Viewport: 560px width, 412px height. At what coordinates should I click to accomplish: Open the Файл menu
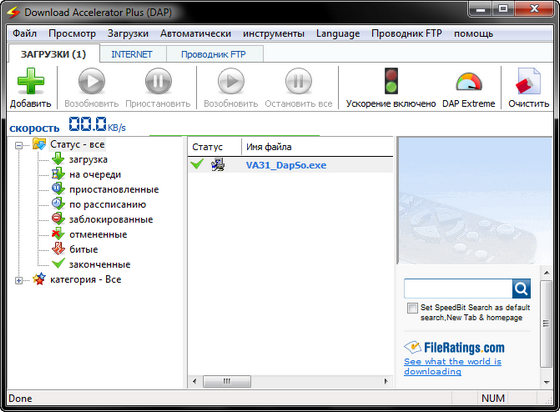[x=24, y=34]
